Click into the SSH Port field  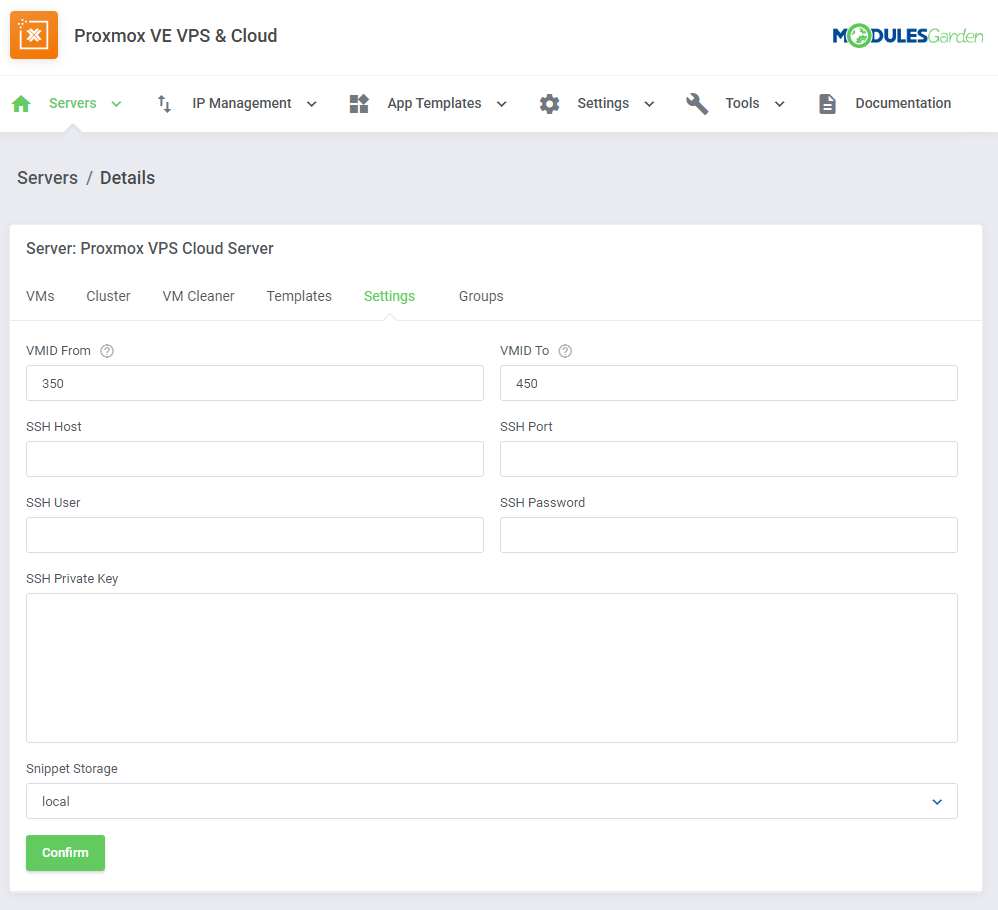(729, 459)
